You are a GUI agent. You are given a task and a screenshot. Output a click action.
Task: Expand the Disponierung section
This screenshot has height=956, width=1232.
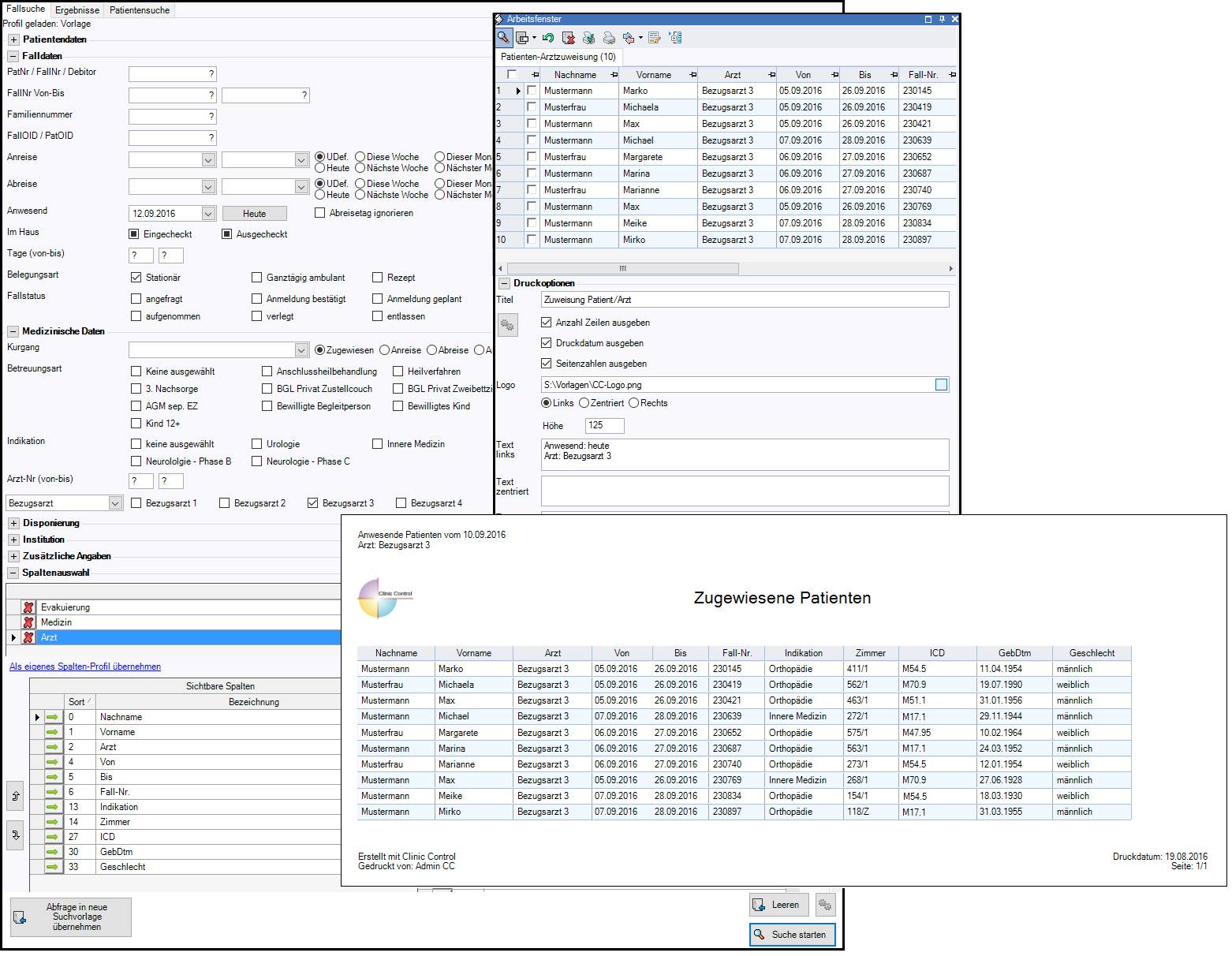pos(13,523)
